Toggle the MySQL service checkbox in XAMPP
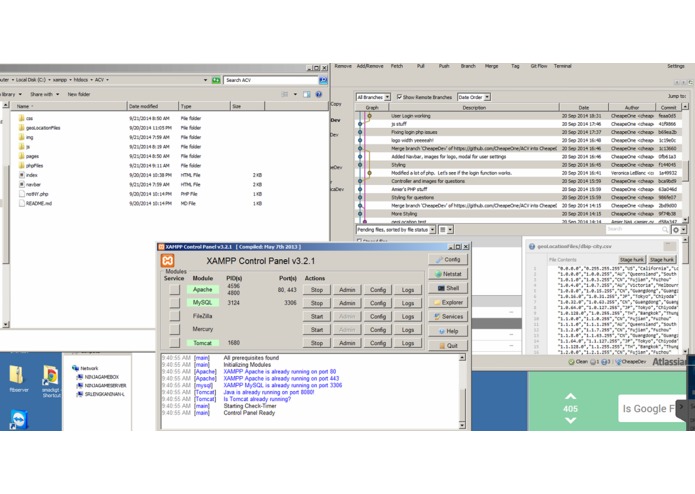 point(175,303)
